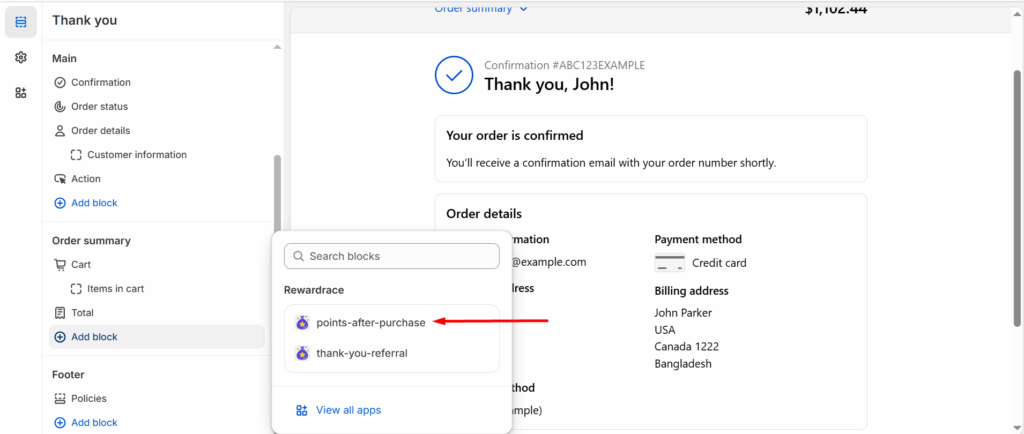Screen dimensions: 1024x434
Task: Focus the Search blocks field
Action: click(392, 256)
